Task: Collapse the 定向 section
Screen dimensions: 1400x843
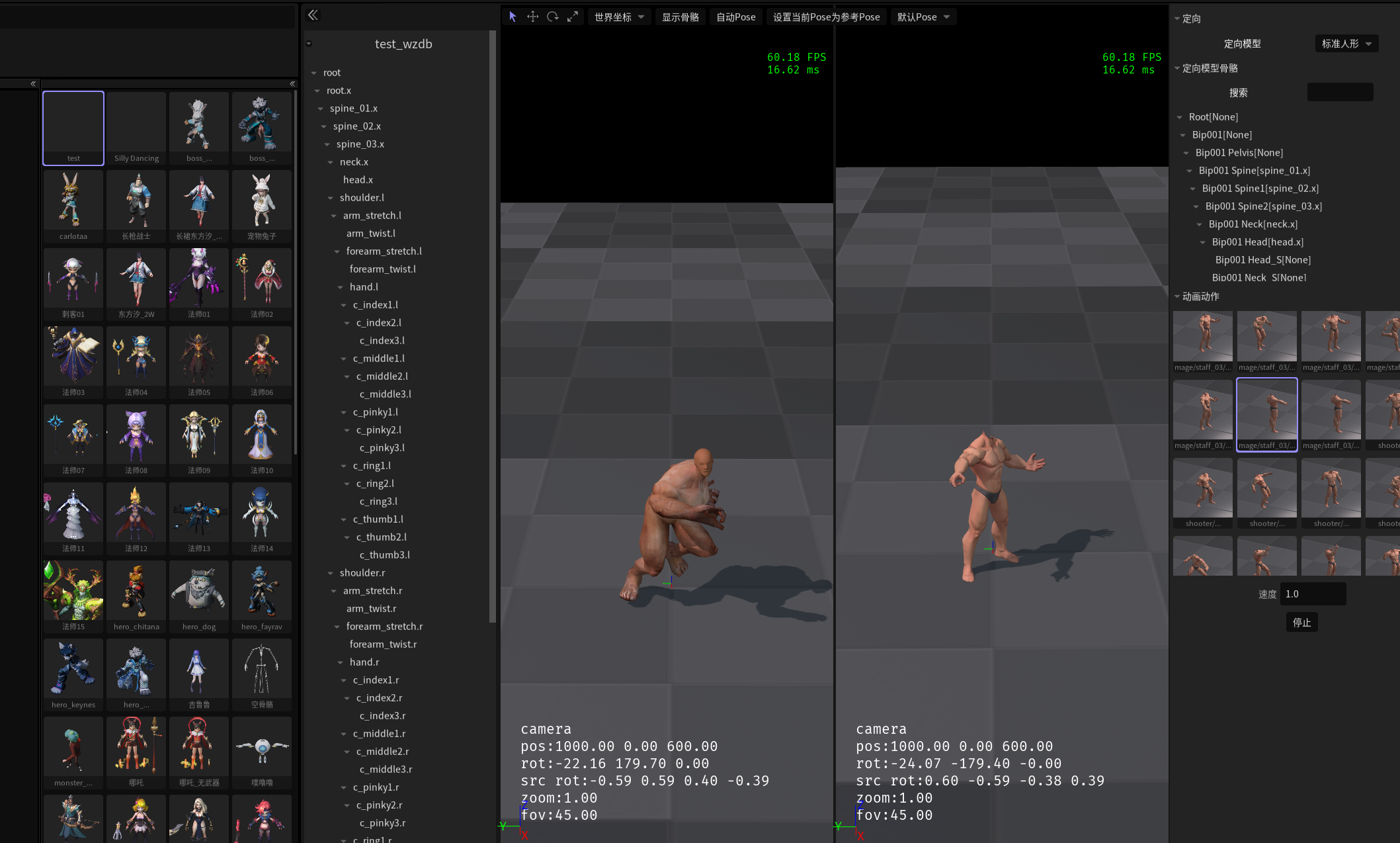Action: click(x=1177, y=19)
